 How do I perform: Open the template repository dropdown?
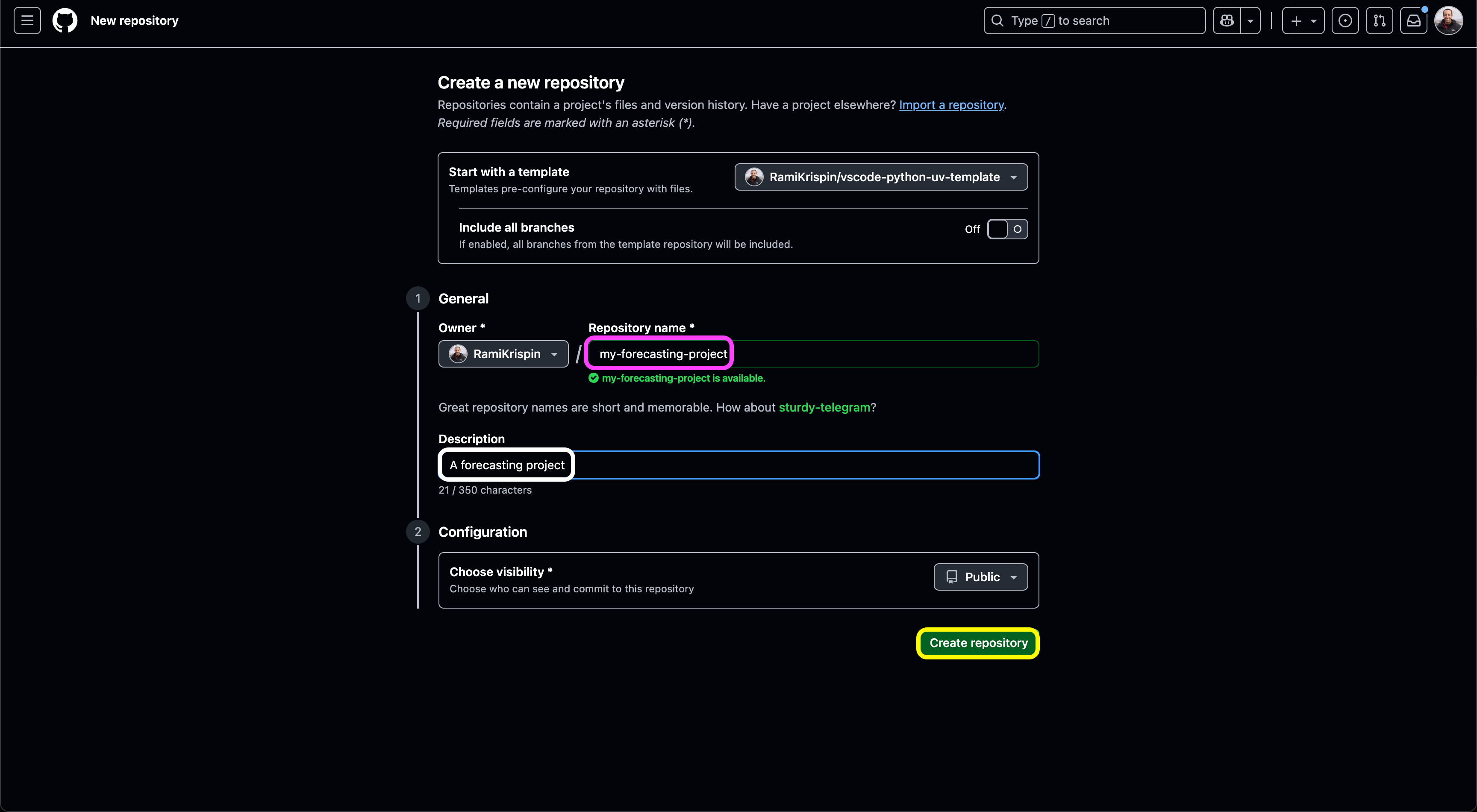(x=881, y=177)
